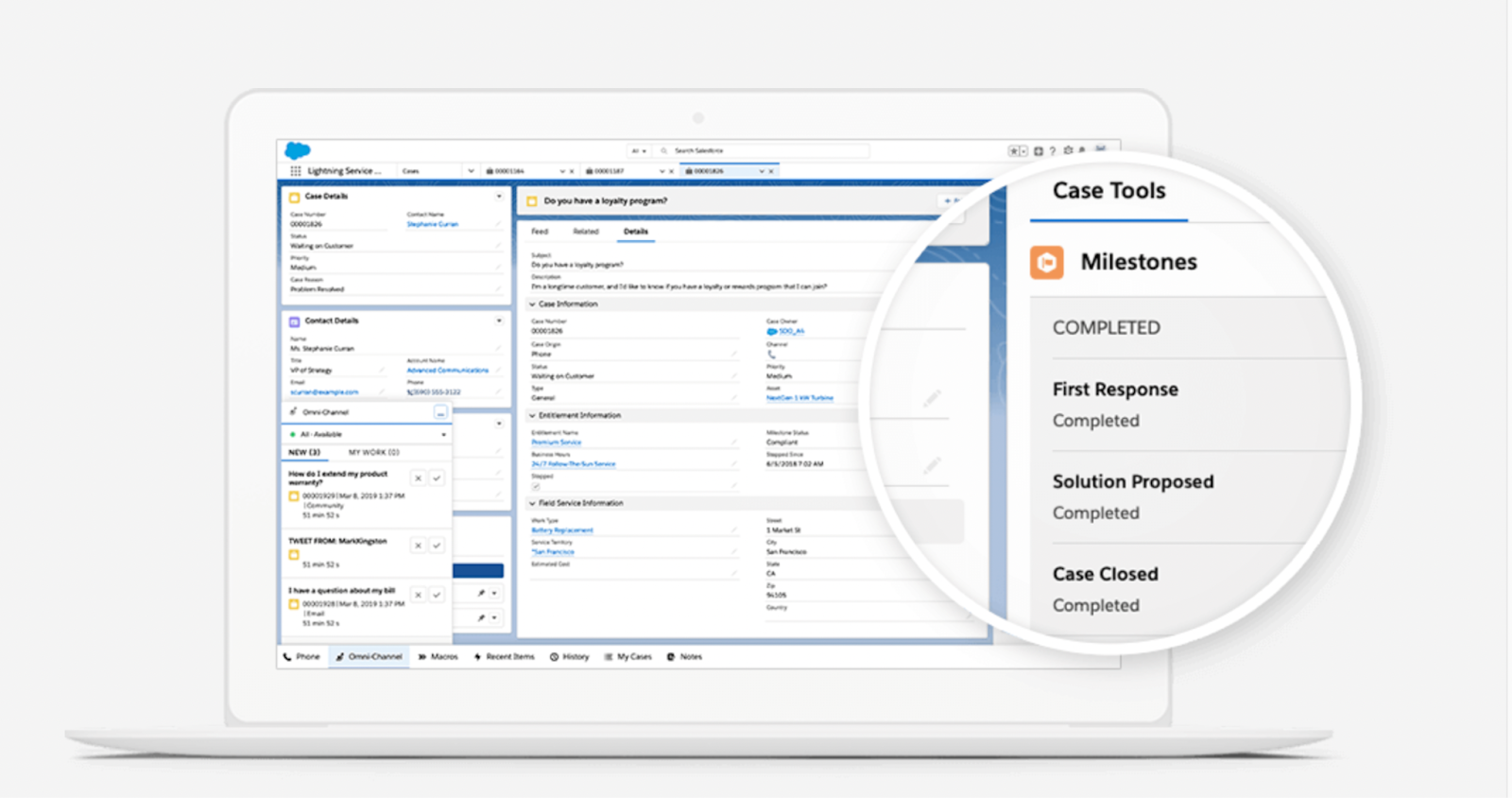The width and height of the screenshot is (1512, 798).
Task: Open the Premium Service entitlement link
Action: (557, 442)
